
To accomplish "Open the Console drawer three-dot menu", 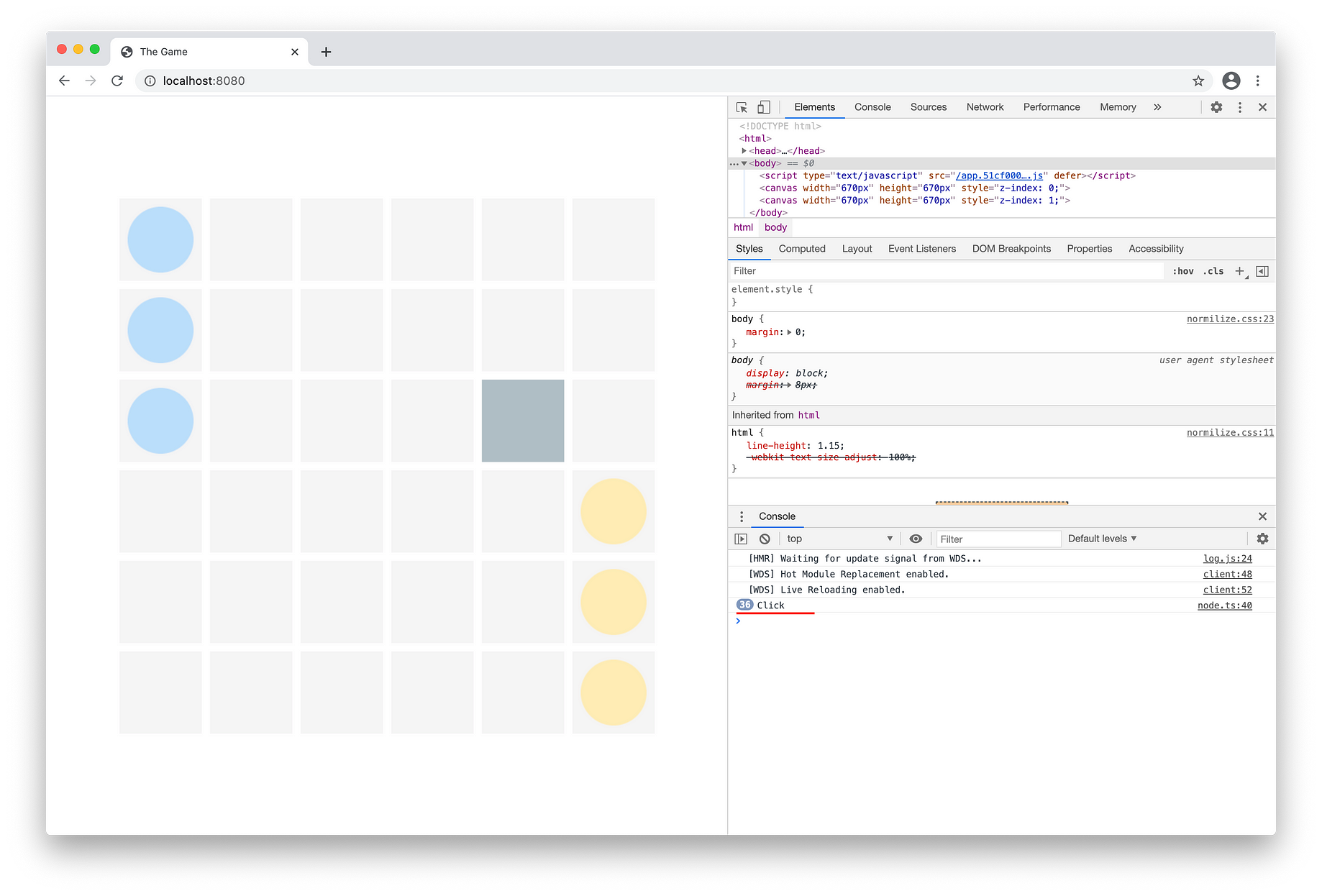I will (x=742, y=516).
